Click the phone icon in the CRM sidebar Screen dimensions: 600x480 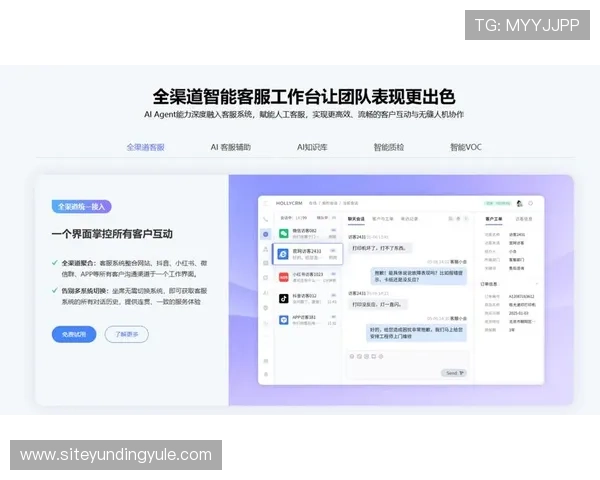(x=266, y=219)
